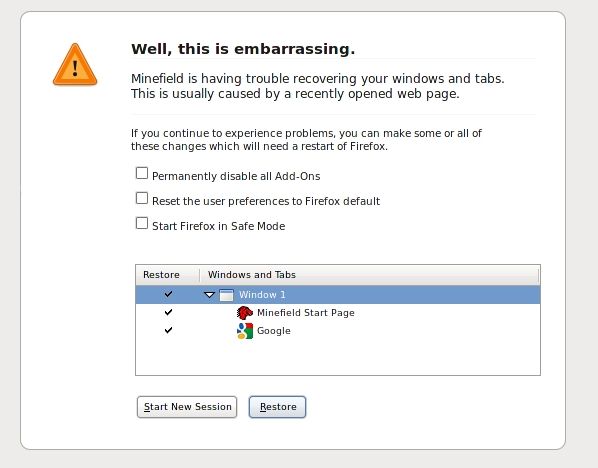Image resolution: width=598 pixels, height=468 pixels.
Task: Click the Google favicon in the tab list
Action: [244, 331]
